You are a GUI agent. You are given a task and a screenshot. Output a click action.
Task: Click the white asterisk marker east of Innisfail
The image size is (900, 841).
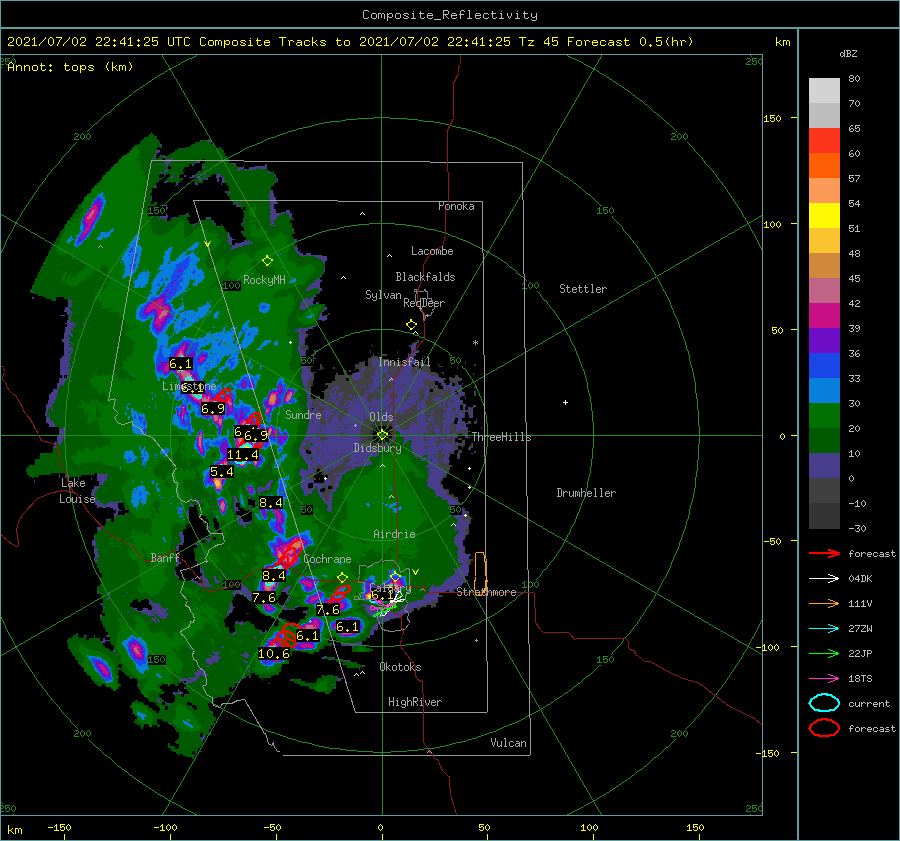click(475, 343)
